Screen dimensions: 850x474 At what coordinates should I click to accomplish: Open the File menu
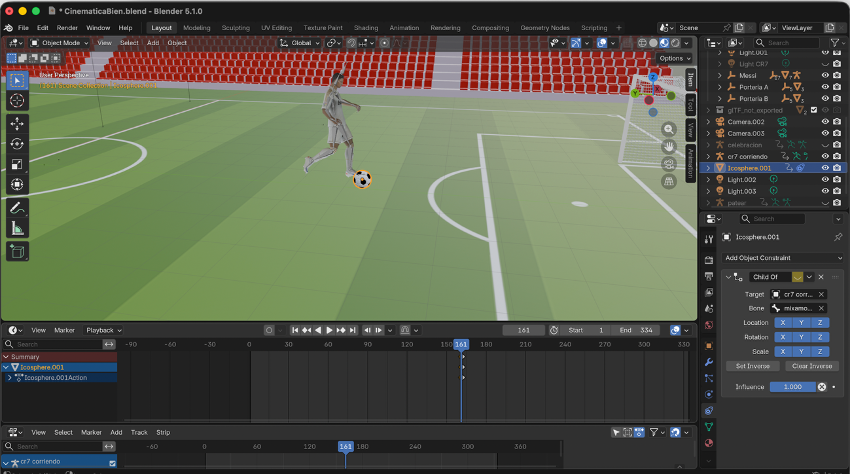point(23,28)
